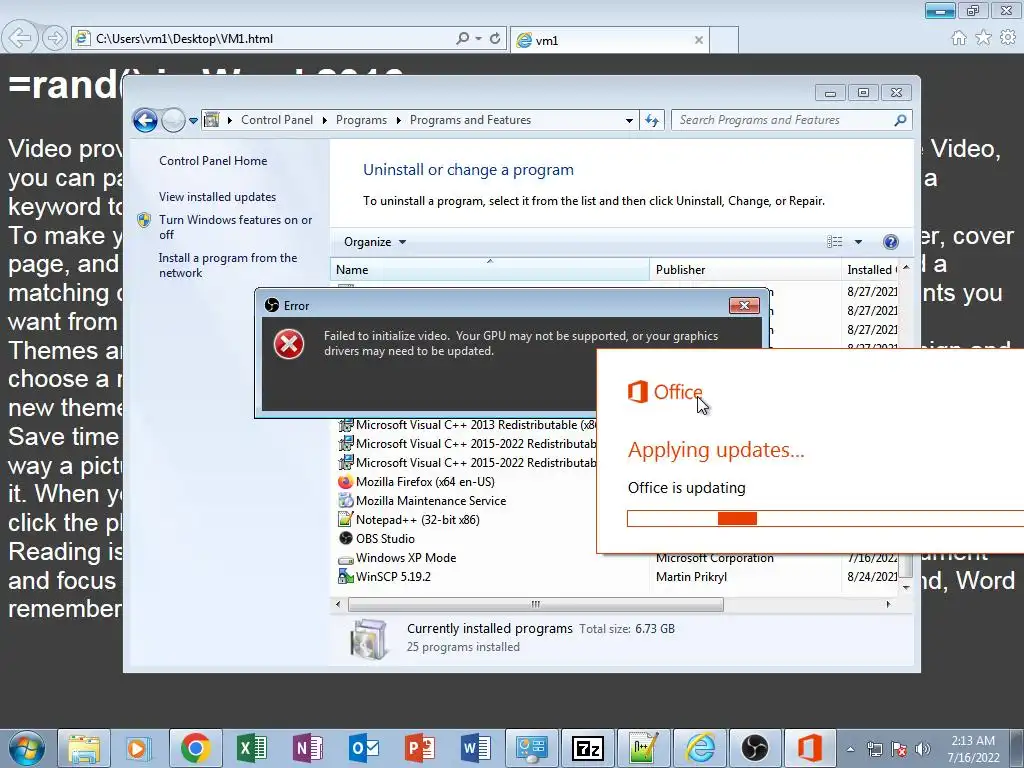Select the vm1 browser tab

click(609, 40)
